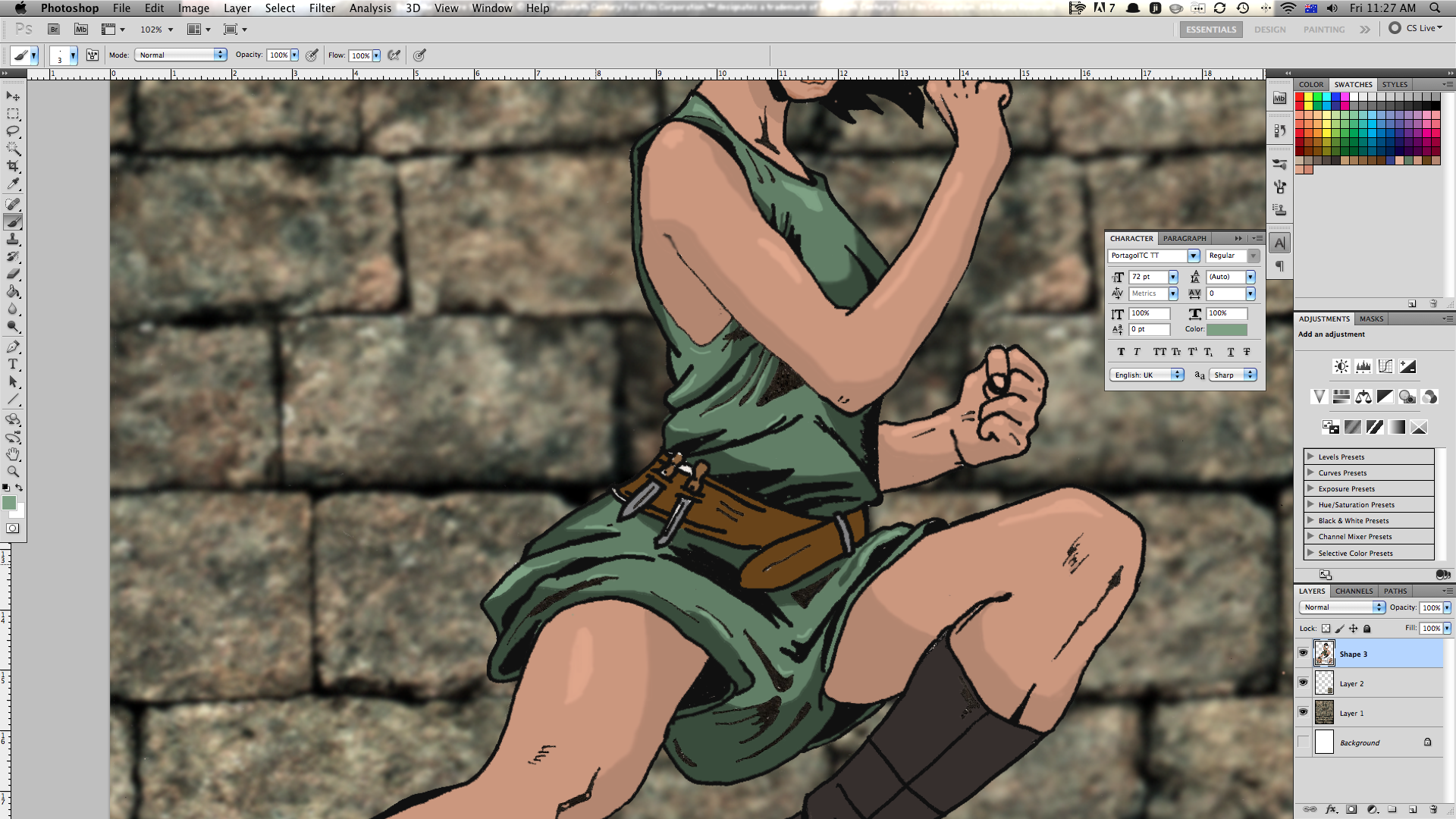Screen dimensions: 1456x819
Task: Switch to the Channels tab
Action: 1354,591
